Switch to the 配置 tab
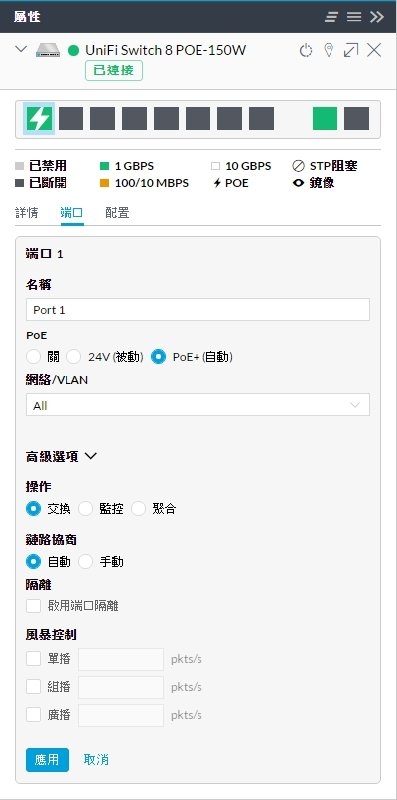Image resolution: width=397 pixels, height=800 pixels. pyautogui.click(x=117, y=213)
